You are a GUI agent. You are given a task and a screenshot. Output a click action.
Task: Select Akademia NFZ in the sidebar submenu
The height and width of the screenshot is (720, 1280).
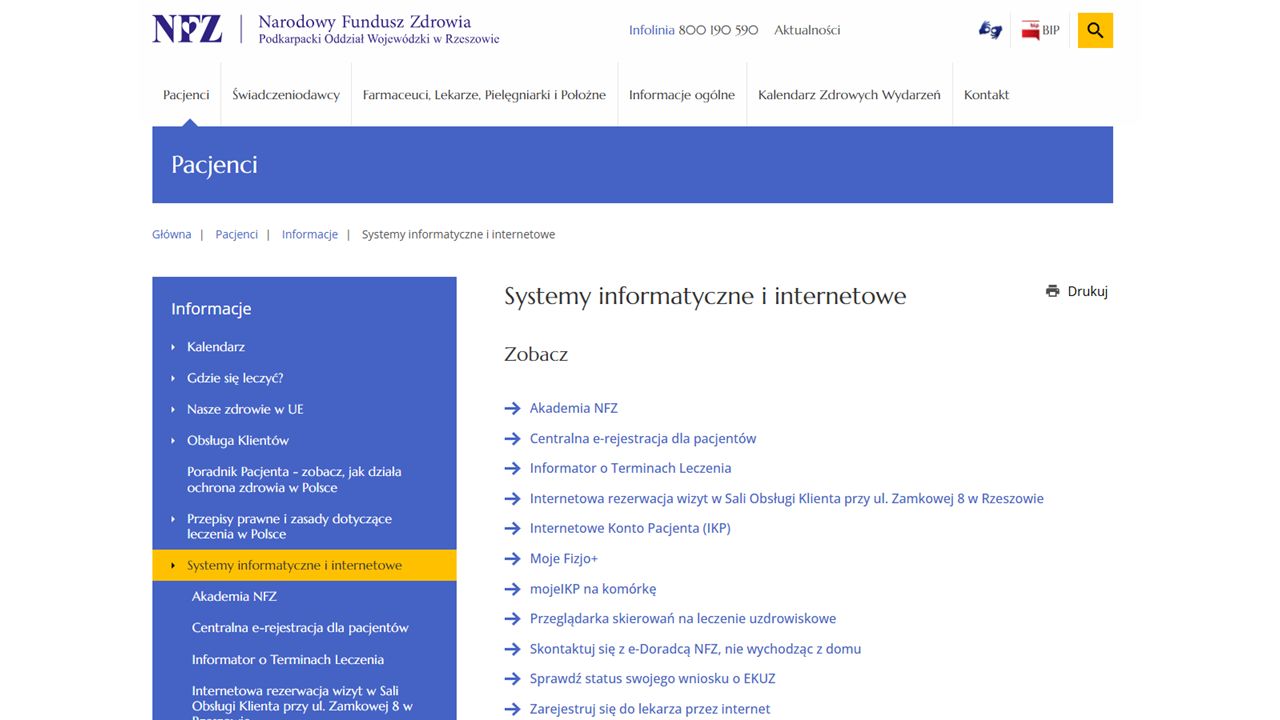pyautogui.click(x=234, y=596)
